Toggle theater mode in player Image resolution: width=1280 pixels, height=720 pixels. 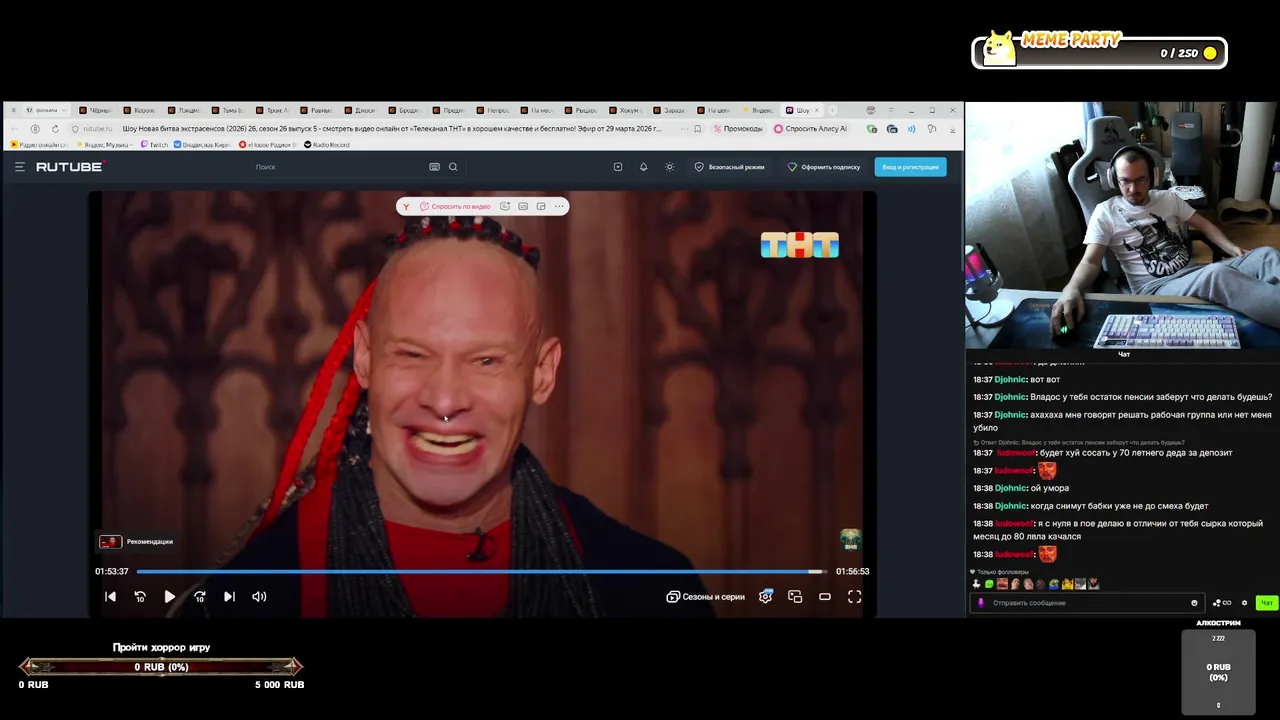pyautogui.click(x=825, y=596)
